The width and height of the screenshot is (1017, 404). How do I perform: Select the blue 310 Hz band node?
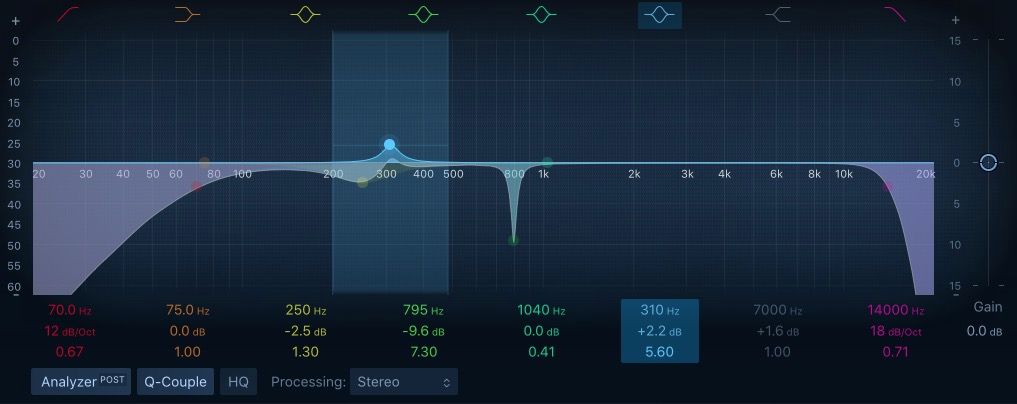click(x=389, y=145)
